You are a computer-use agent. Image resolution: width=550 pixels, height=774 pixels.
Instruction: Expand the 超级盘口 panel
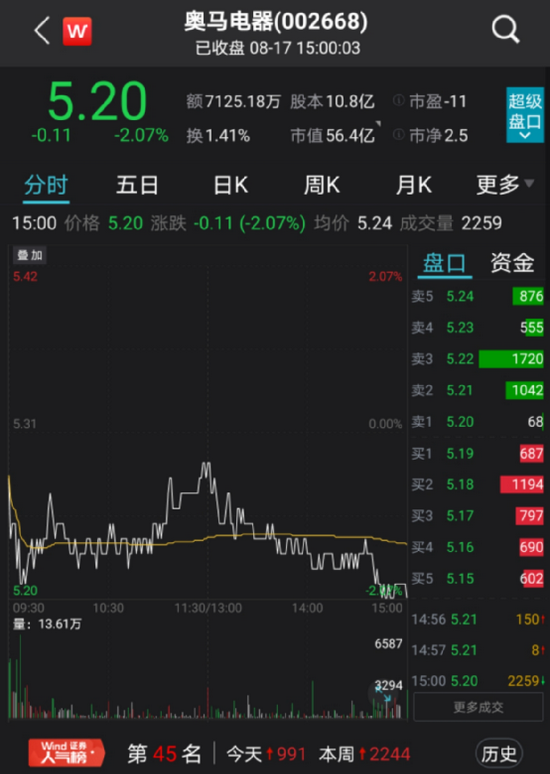(525, 115)
